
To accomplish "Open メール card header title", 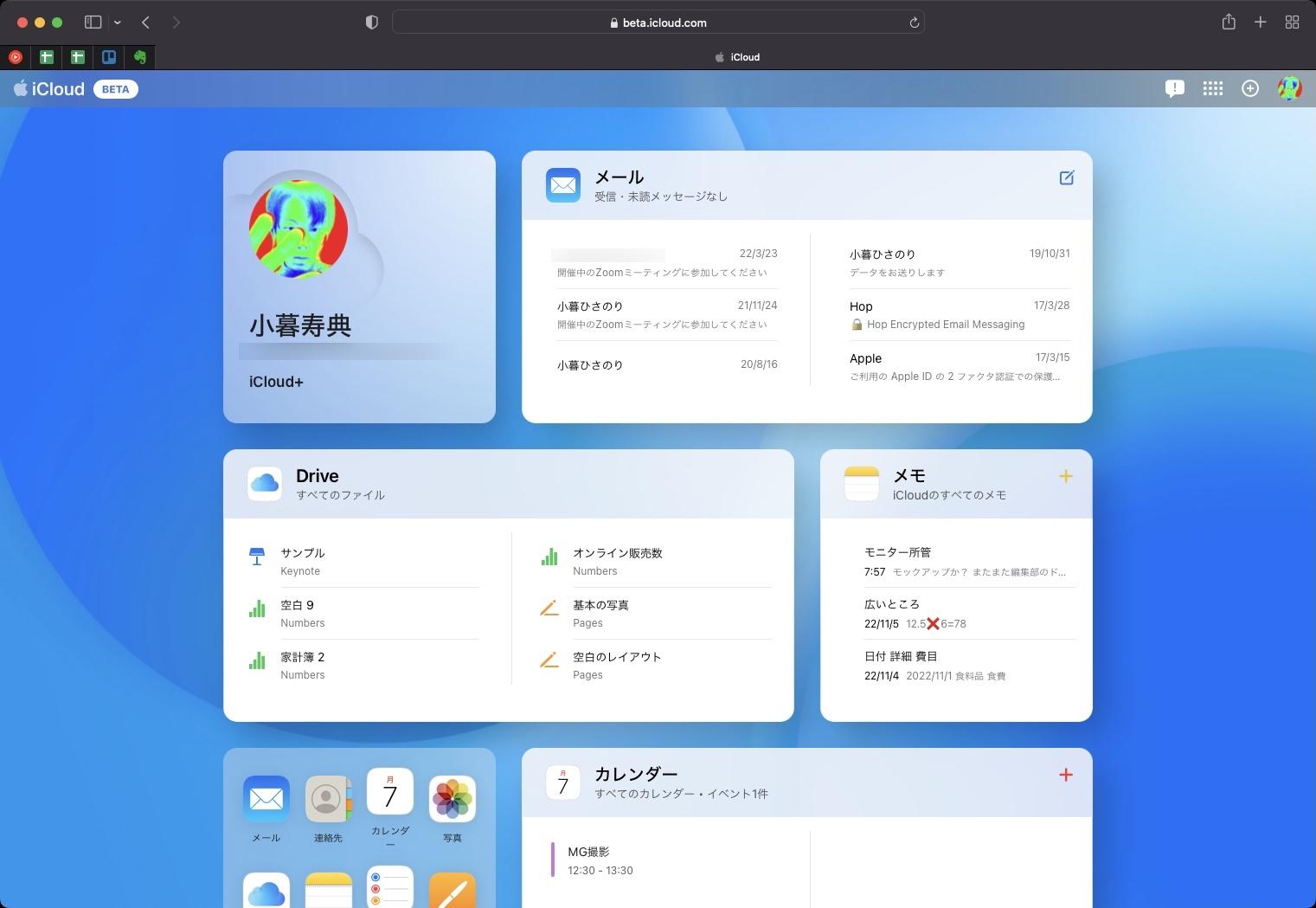I will 619,177.
